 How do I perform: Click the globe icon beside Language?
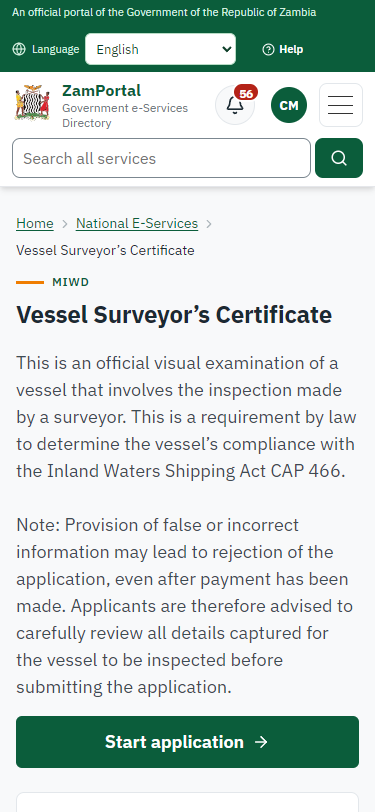pyautogui.click(x=19, y=49)
